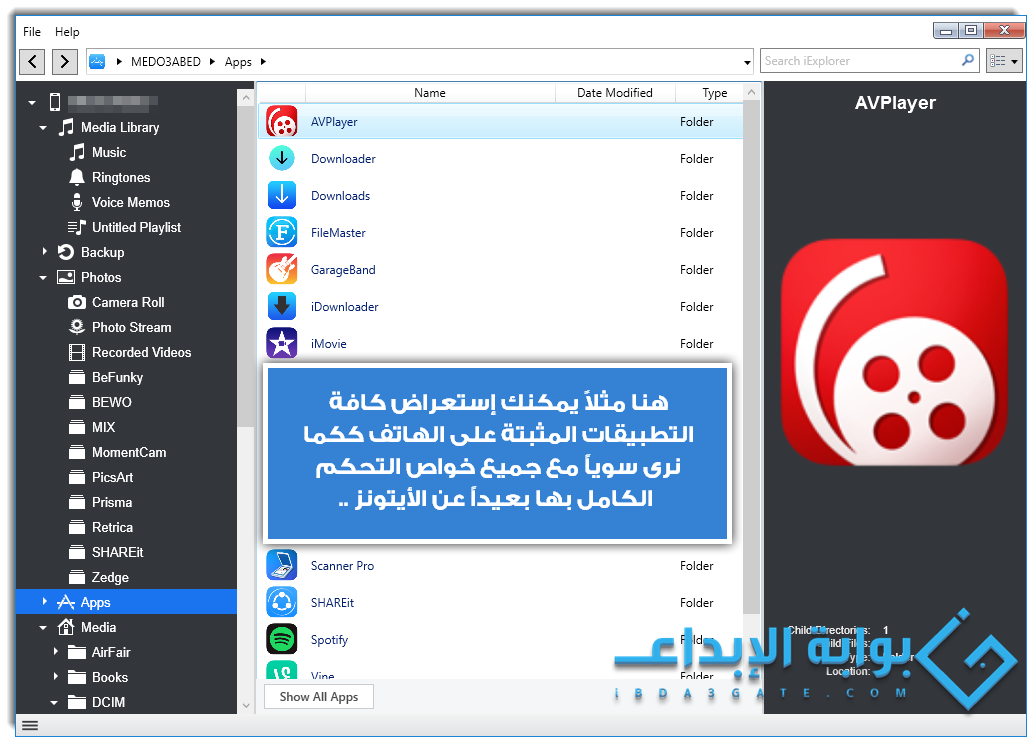Click the search magnifier icon
The height and width of the screenshot is (737, 1027).
click(x=967, y=60)
